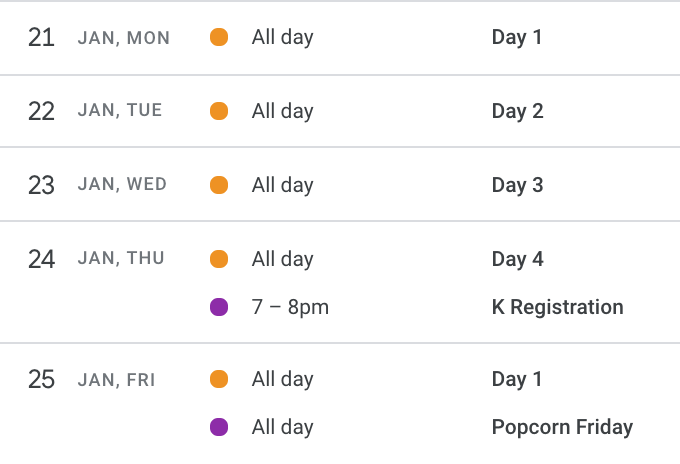
Task: Select the date number 24
Action: click(x=41, y=259)
